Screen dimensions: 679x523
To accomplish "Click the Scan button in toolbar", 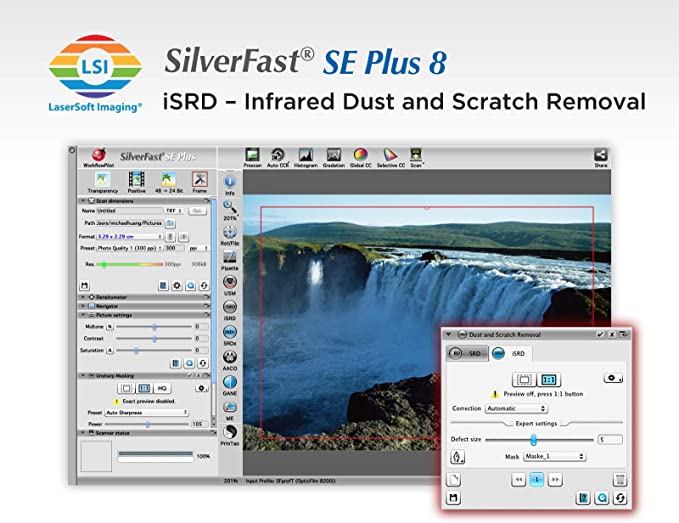I will point(418,155).
